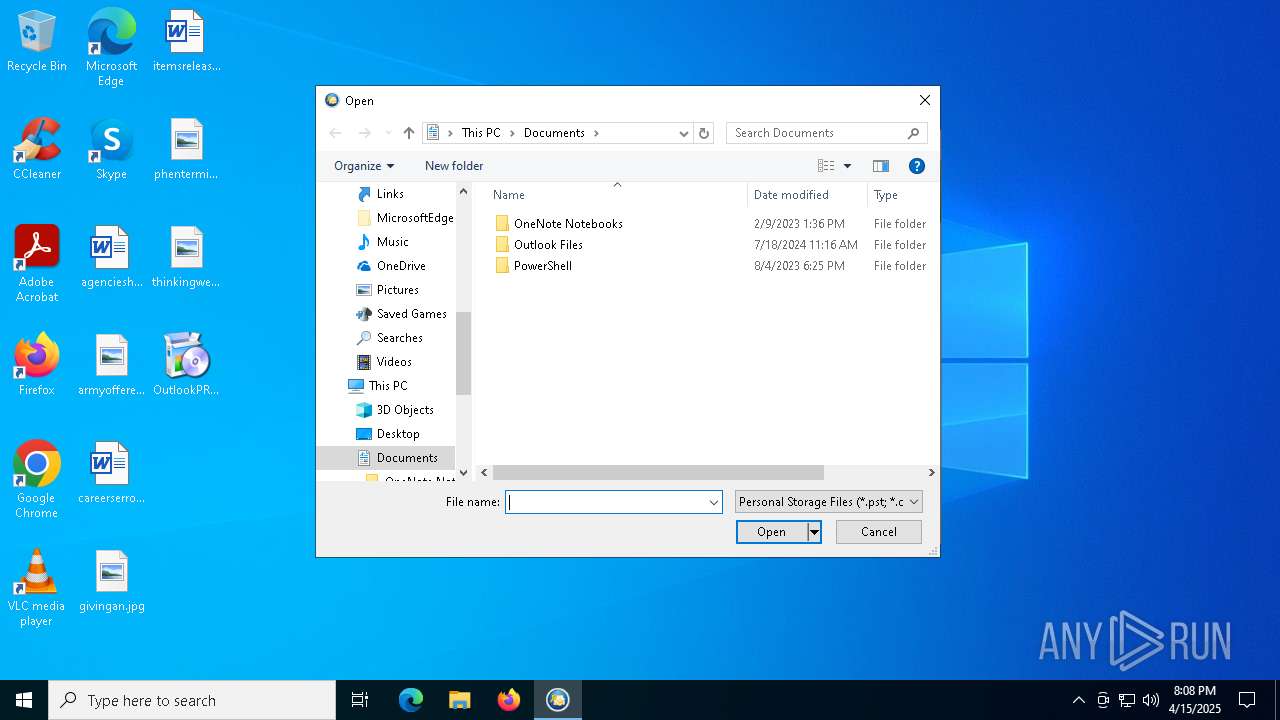Open the Action Center notifications icon
The image size is (1280, 720).
tap(1247, 700)
